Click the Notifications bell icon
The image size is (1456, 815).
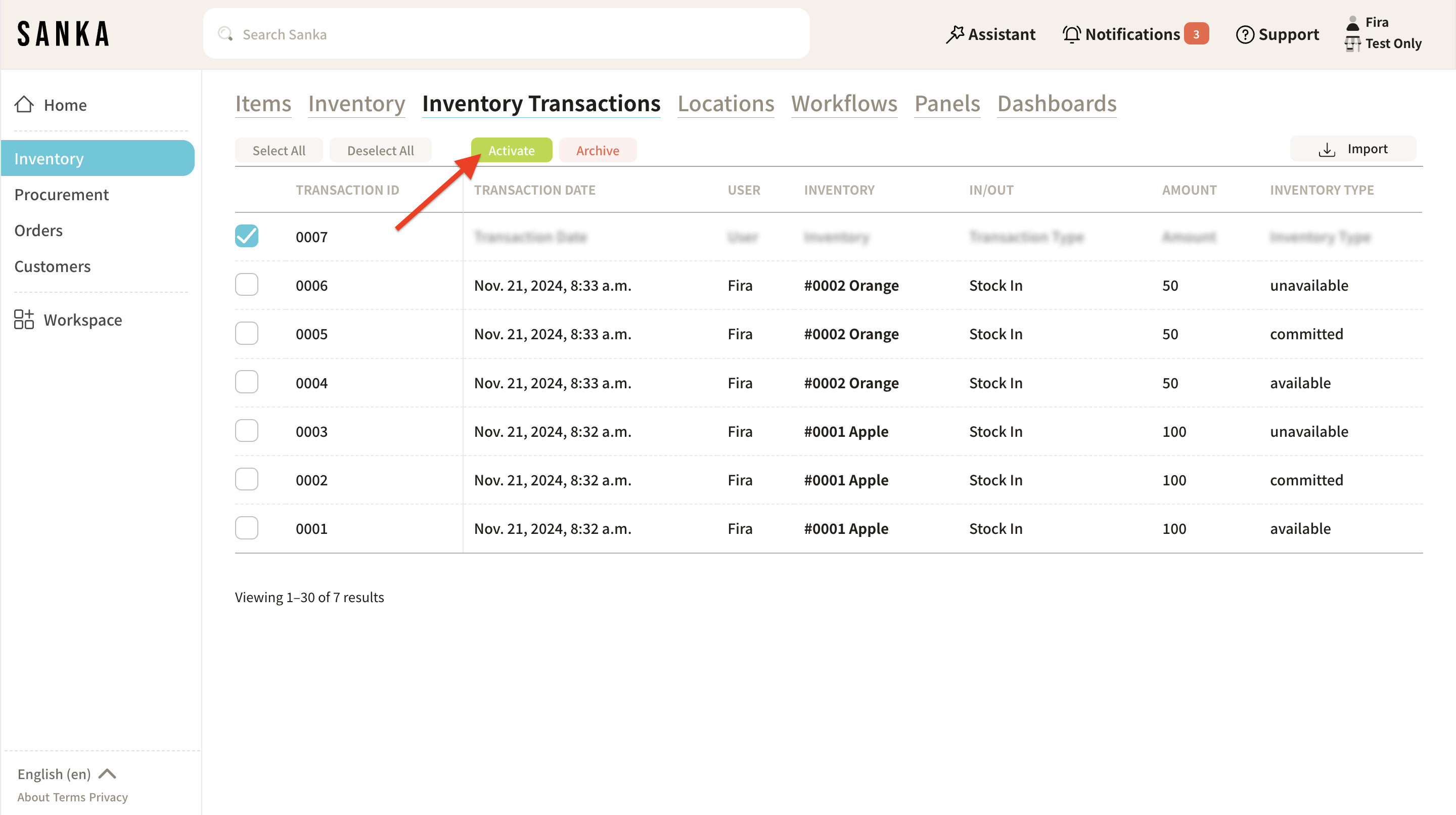(x=1071, y=34)
